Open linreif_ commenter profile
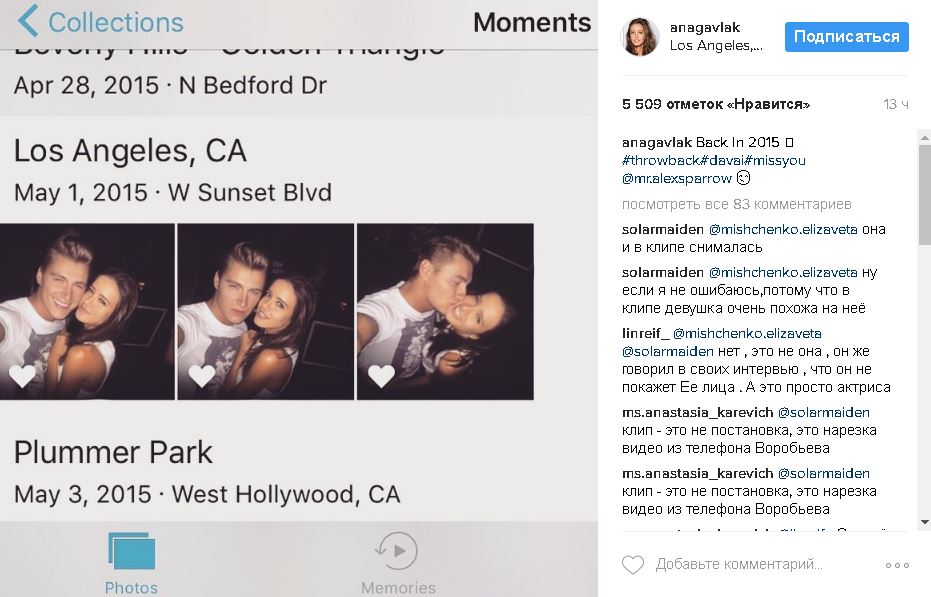Viewport: 931px width, 597px height. click(x=644, y=333)
